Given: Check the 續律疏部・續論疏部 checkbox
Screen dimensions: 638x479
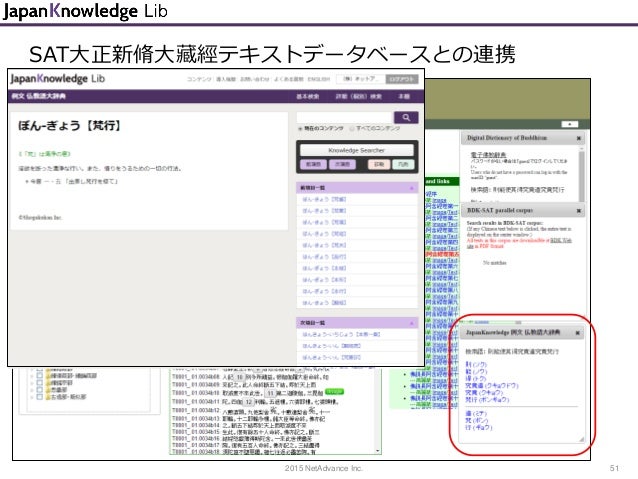Looking at the screenshot, I should click(40, 375).
